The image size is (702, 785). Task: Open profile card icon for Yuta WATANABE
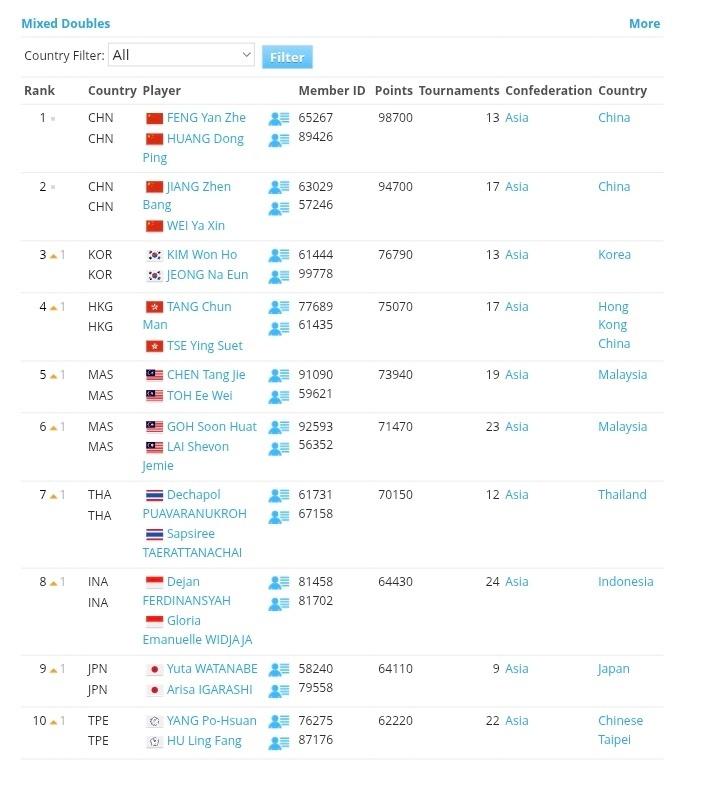(278, 669)
